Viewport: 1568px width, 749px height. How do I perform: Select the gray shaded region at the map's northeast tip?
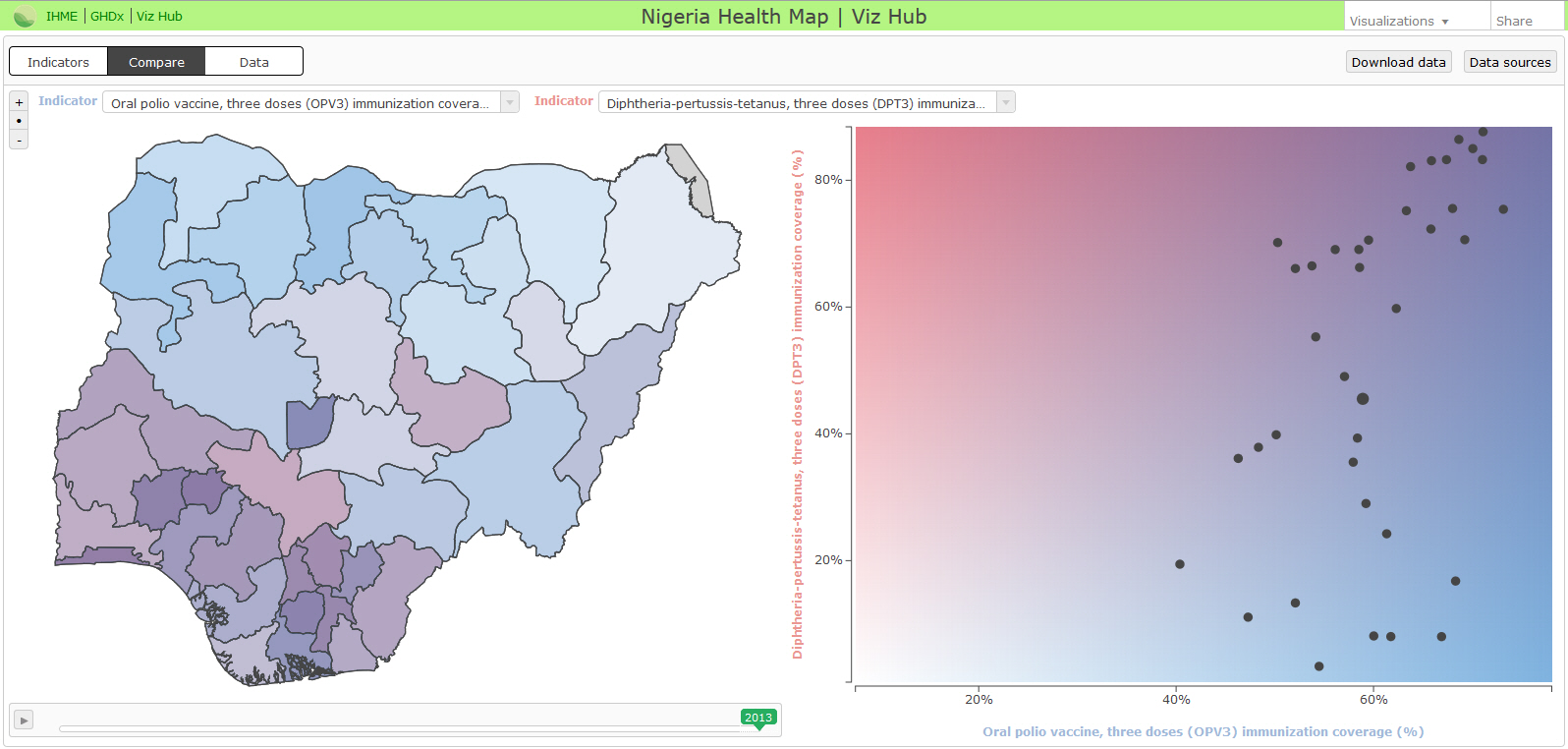click(x=689, y=178)
